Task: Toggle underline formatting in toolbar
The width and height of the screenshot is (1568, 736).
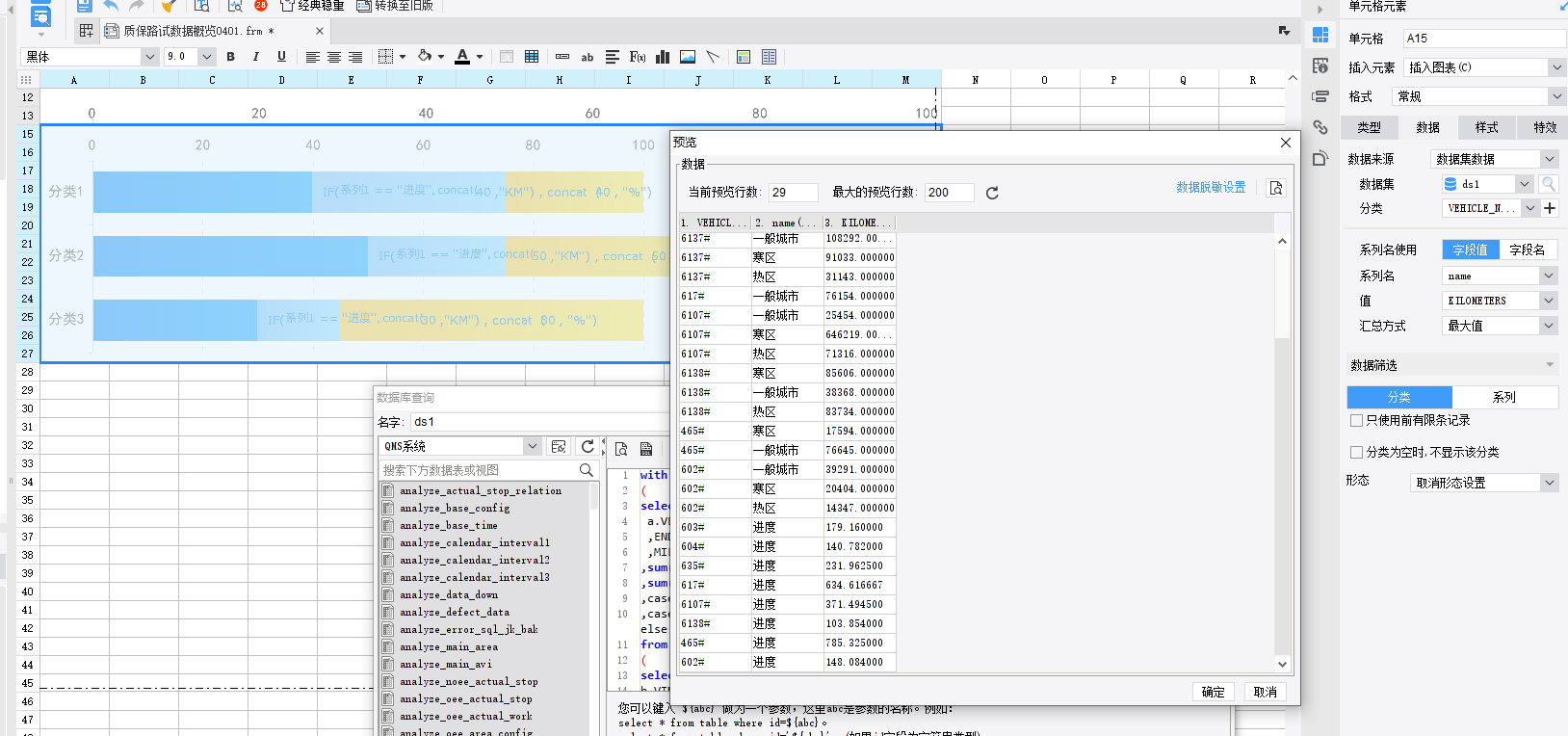Action: [281, 57]
